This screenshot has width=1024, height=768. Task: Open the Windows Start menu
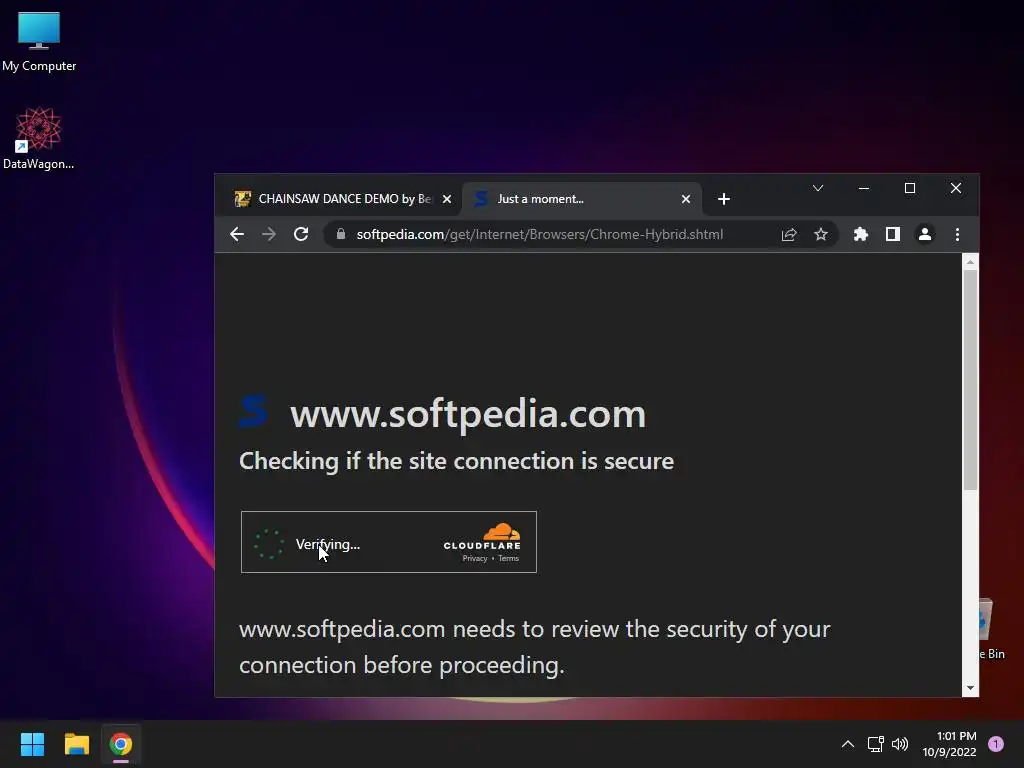coord(32,744)
